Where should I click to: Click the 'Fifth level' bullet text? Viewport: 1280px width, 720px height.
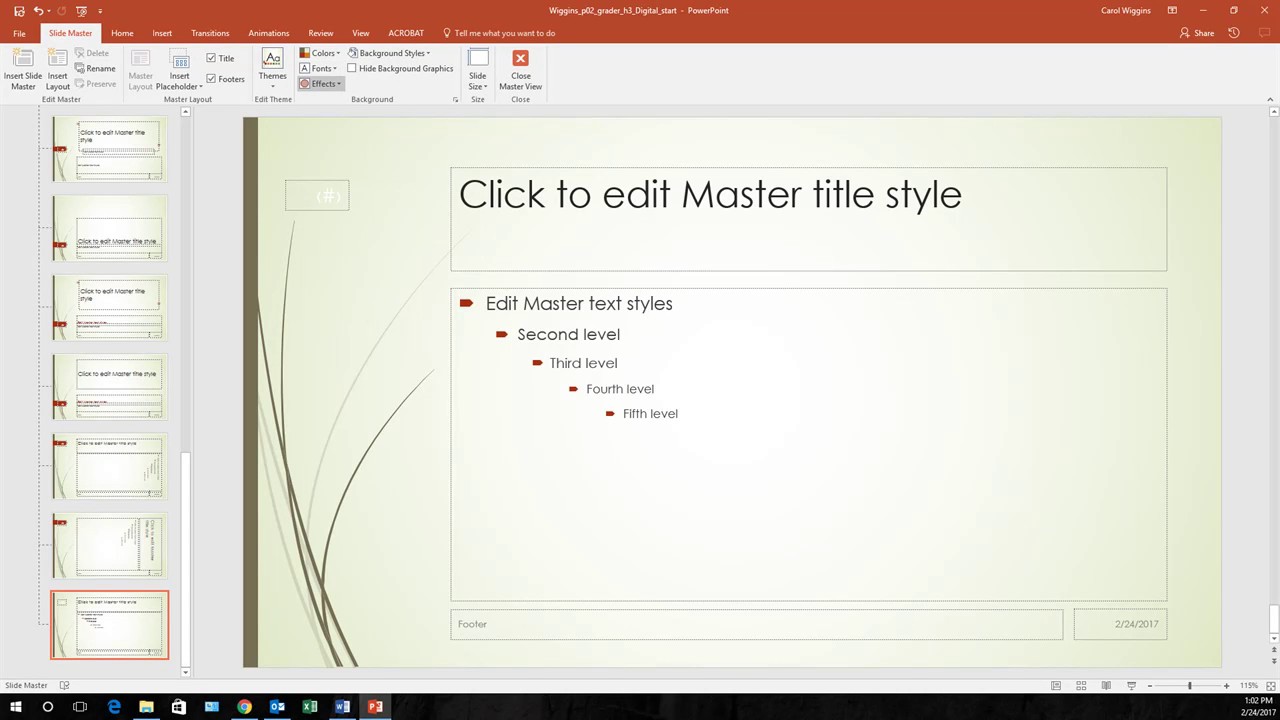650,413
